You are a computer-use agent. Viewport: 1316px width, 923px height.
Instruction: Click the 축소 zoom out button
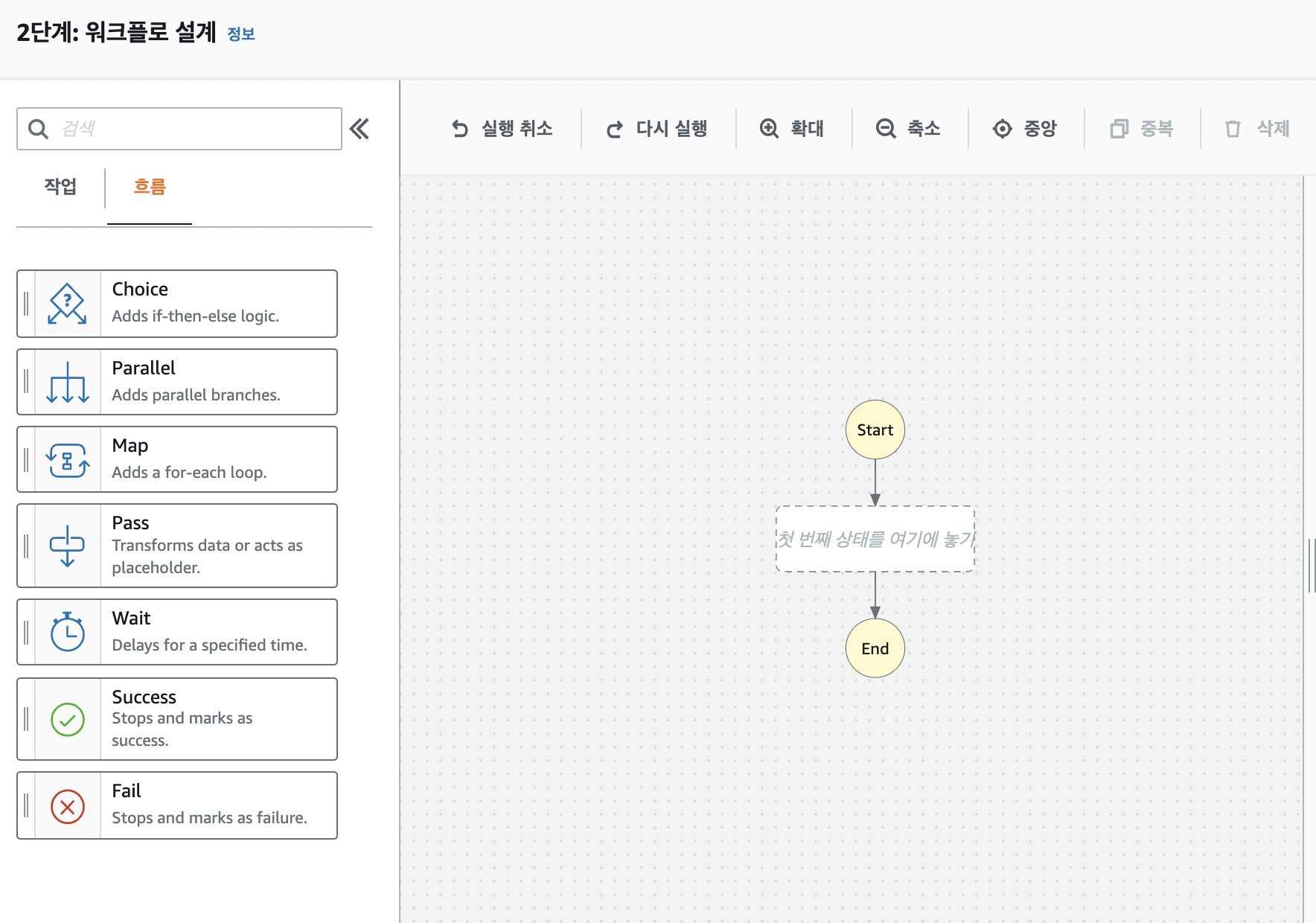[x=909, y=129]
